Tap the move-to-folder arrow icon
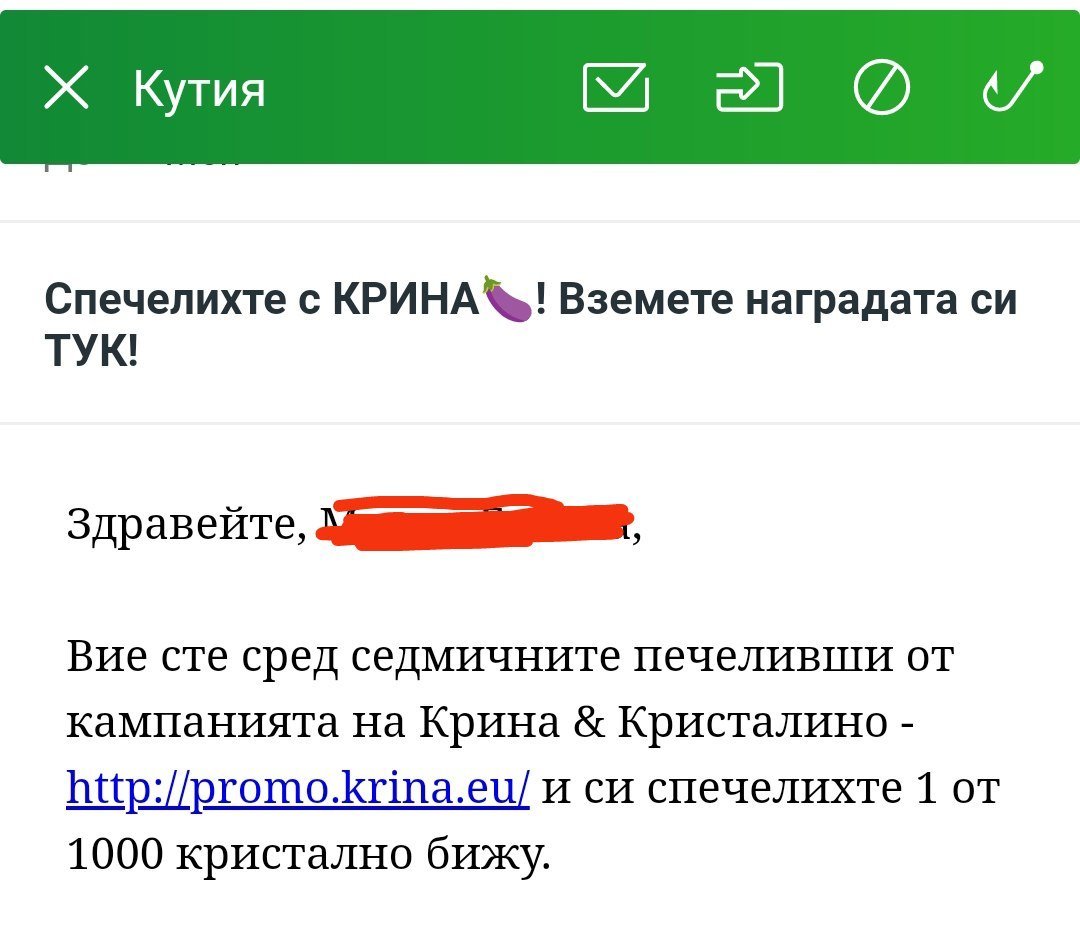This screenshot has height=951, width=1080. (x=749, y=88)
